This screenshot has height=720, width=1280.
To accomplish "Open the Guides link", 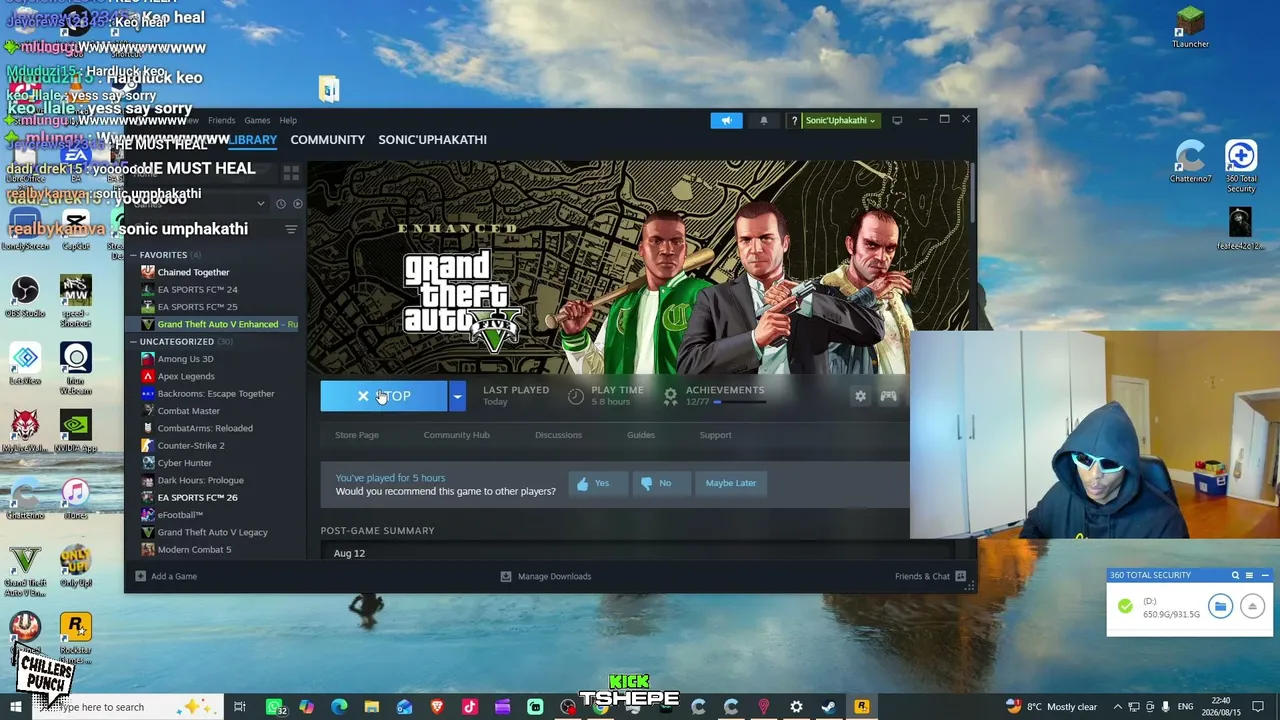I will click(x=641, y=435).
